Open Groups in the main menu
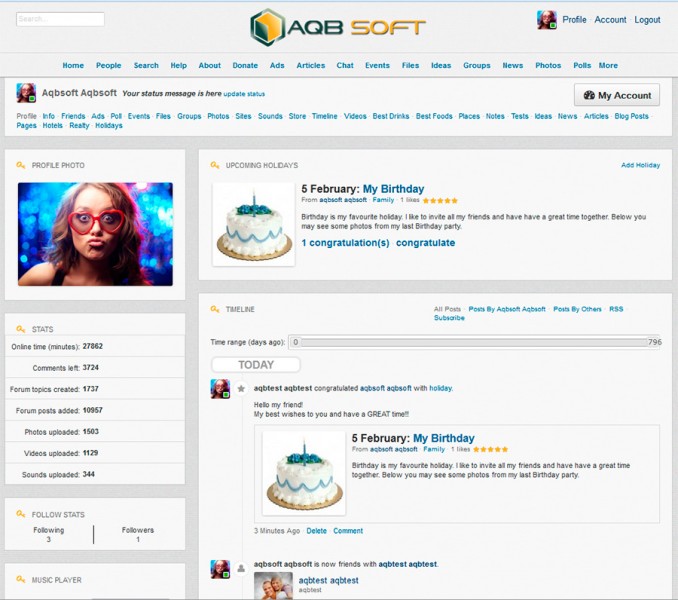The image size is (678, 600). pos(477,65)
